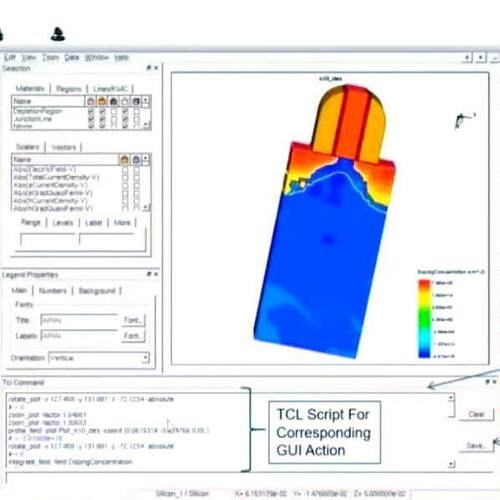Open the Background tab in Legend Properties

pos(97,291)
